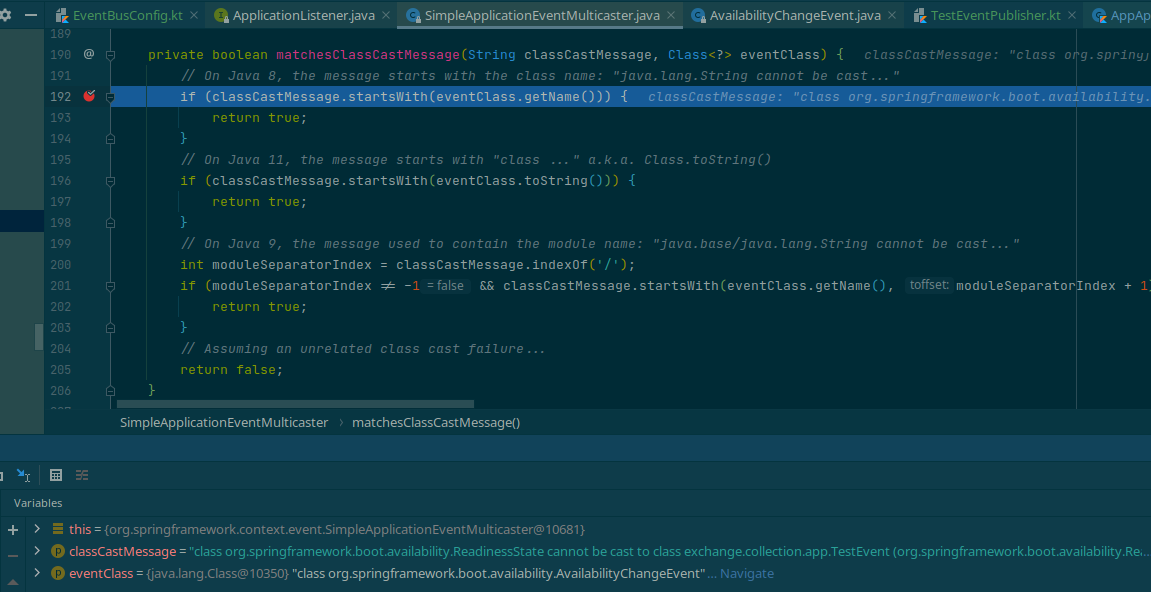1151x592 pixels.
Task: Click the object icon beside the 'this' variable
Action: 58,529
